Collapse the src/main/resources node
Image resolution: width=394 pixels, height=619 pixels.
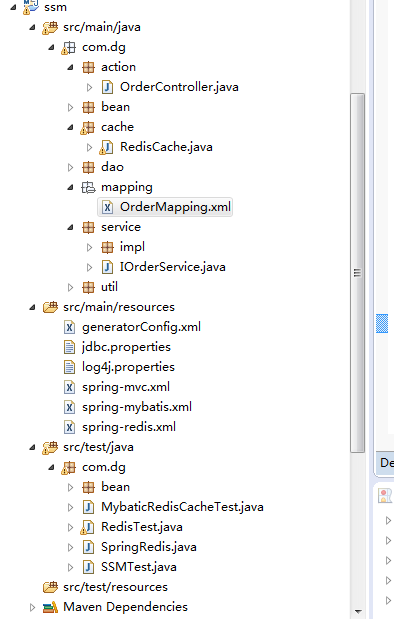[33, 308]
